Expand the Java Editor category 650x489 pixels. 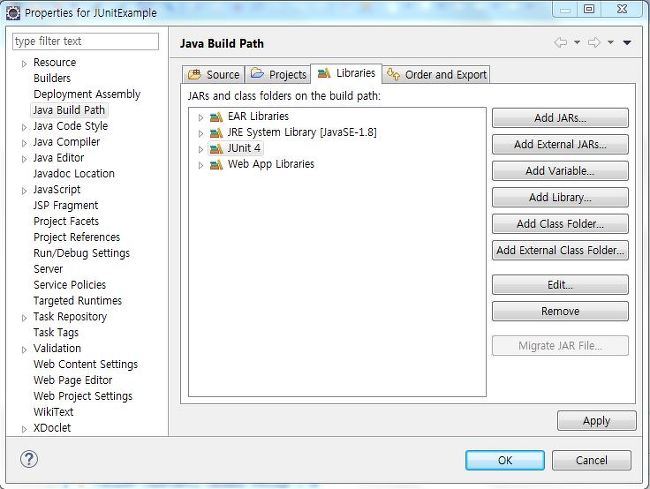pos(24,159)
